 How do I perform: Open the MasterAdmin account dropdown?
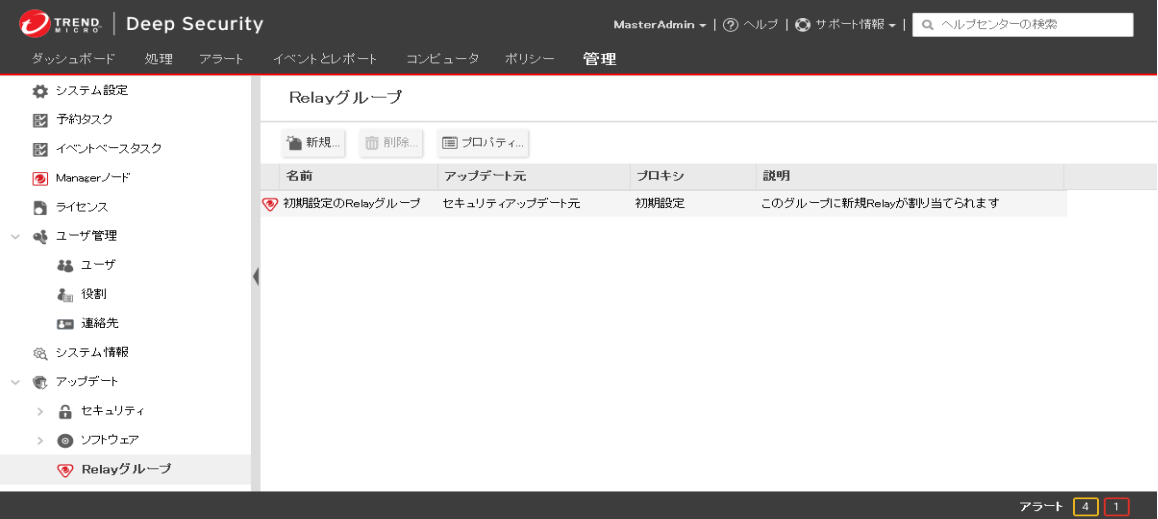point(660,24)
